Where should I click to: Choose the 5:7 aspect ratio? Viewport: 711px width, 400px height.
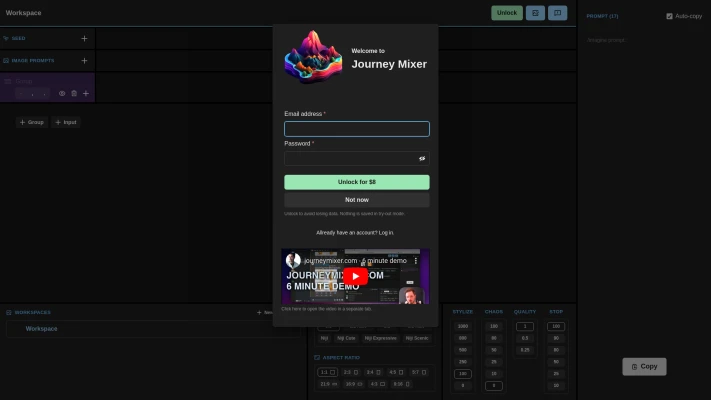pos(419,372)
